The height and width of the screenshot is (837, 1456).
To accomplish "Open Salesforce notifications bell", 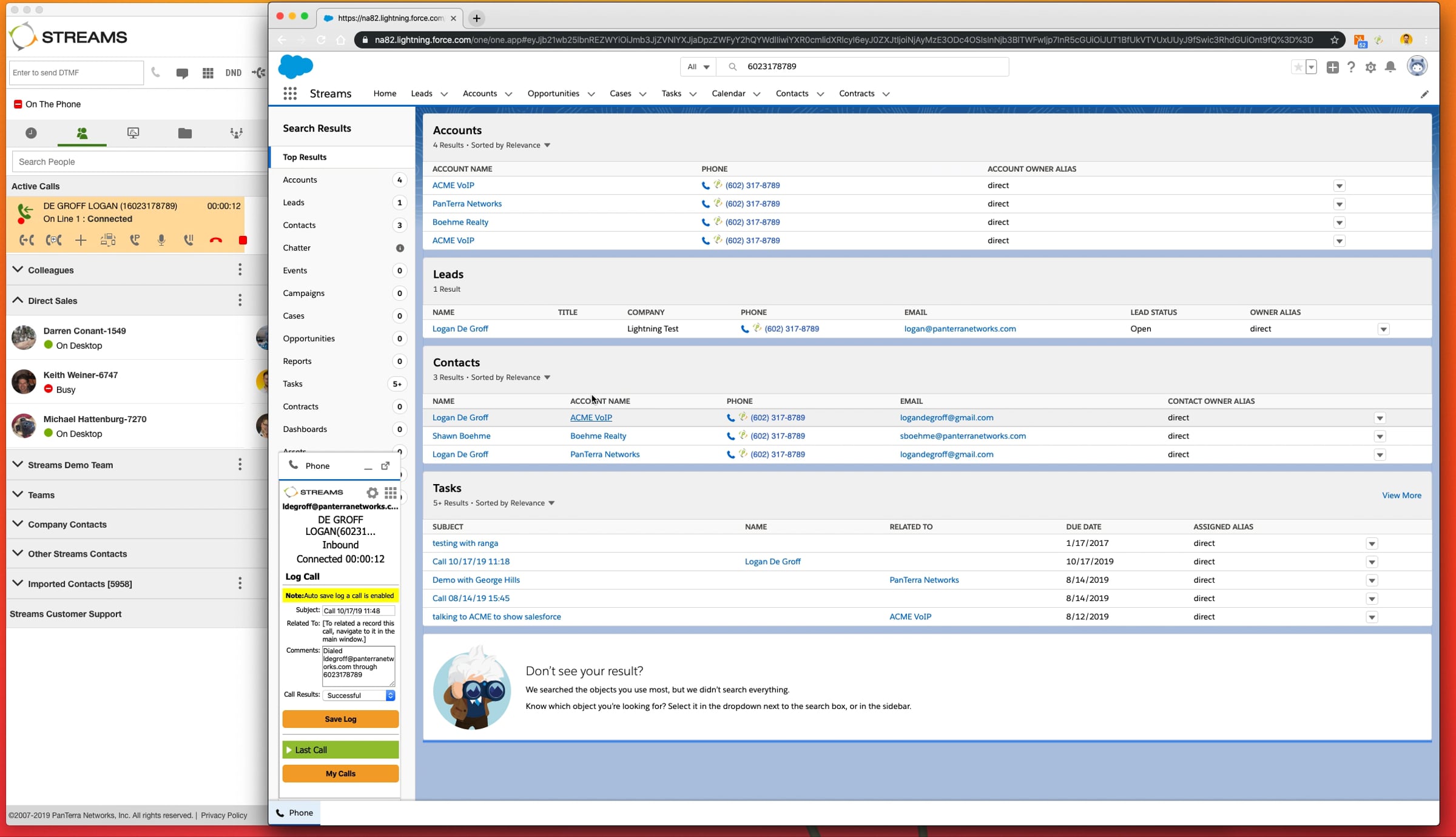I will [x=1390, y=67].
